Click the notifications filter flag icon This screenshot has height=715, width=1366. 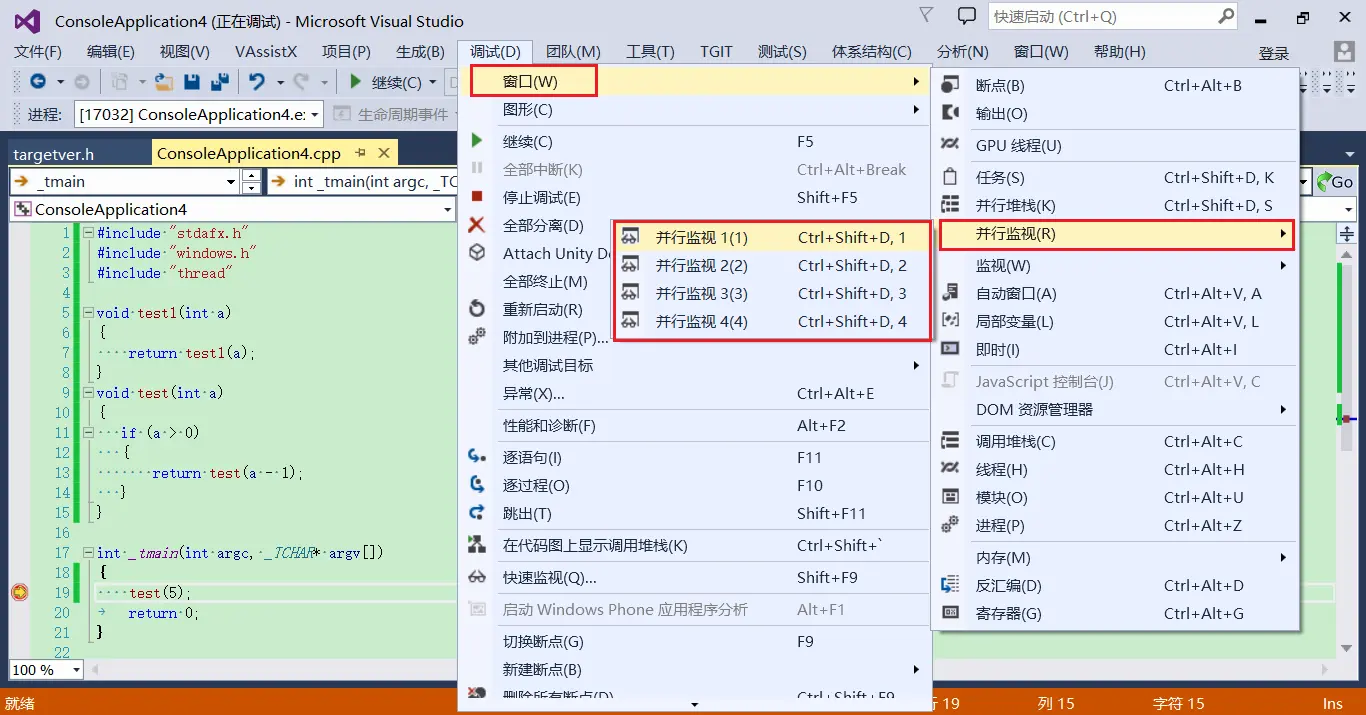(x=926, y=16)
